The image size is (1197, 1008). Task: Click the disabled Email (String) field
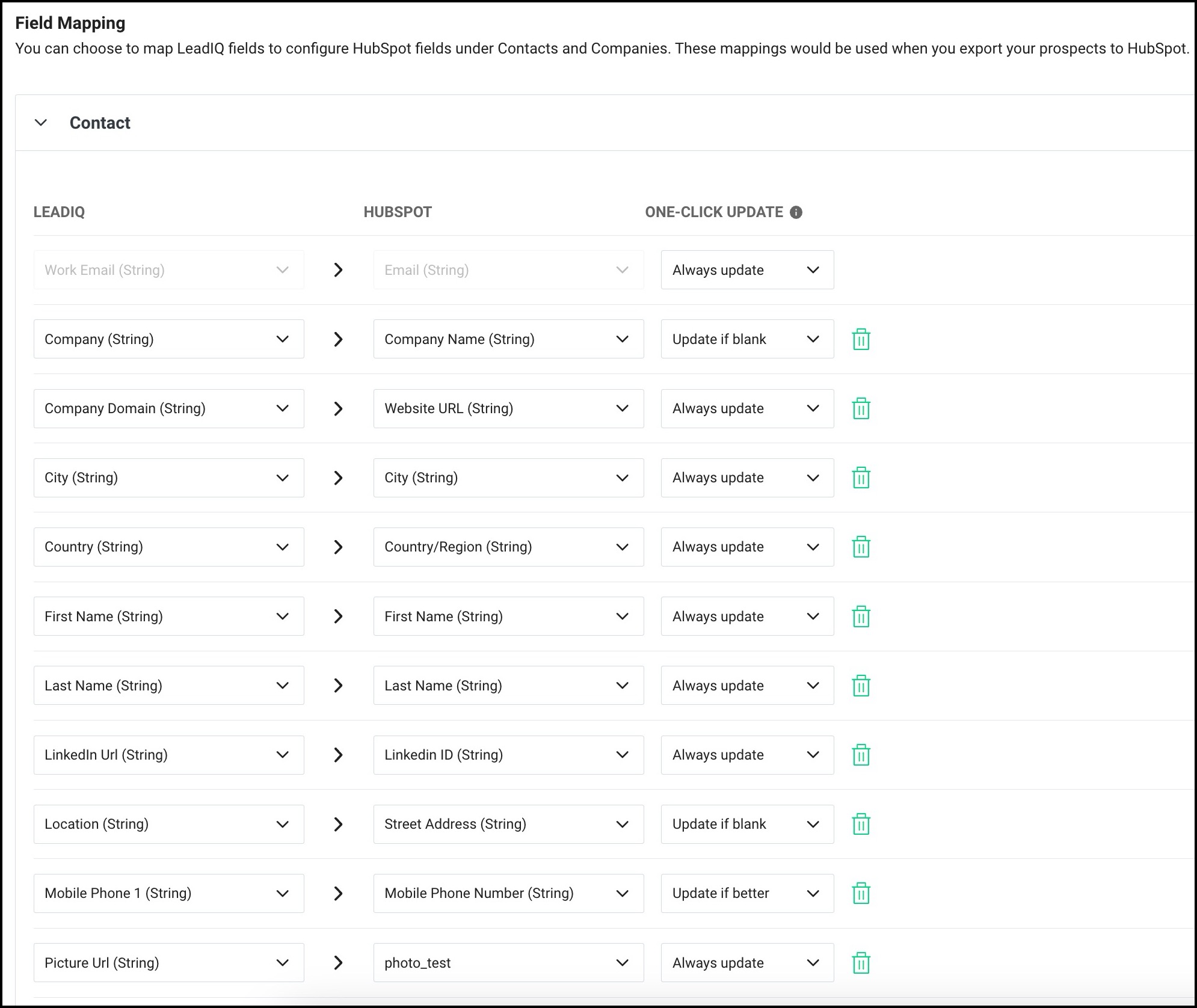tap(509, 270)
